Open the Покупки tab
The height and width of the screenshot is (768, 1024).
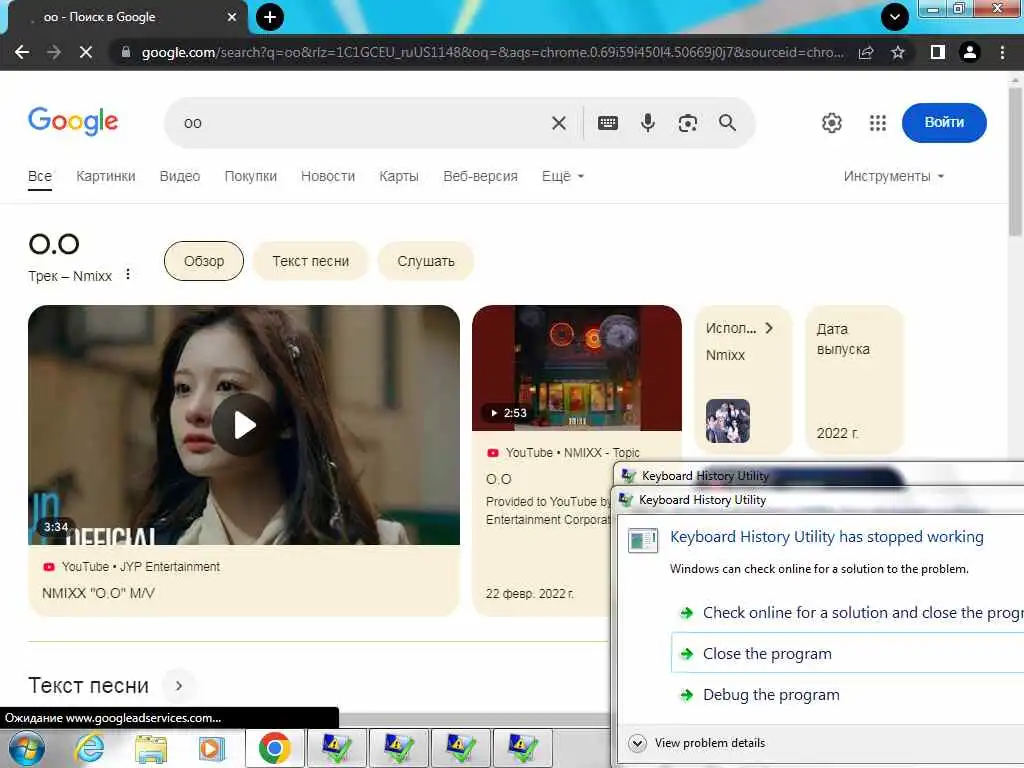tap(251, 176)
